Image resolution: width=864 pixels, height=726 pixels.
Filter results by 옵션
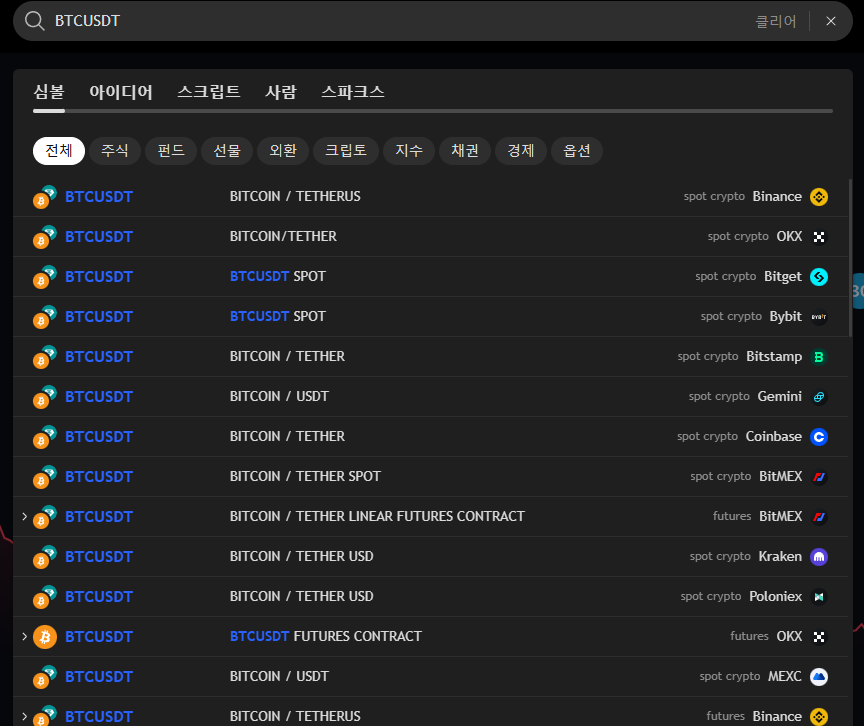[x=577, y=151]
